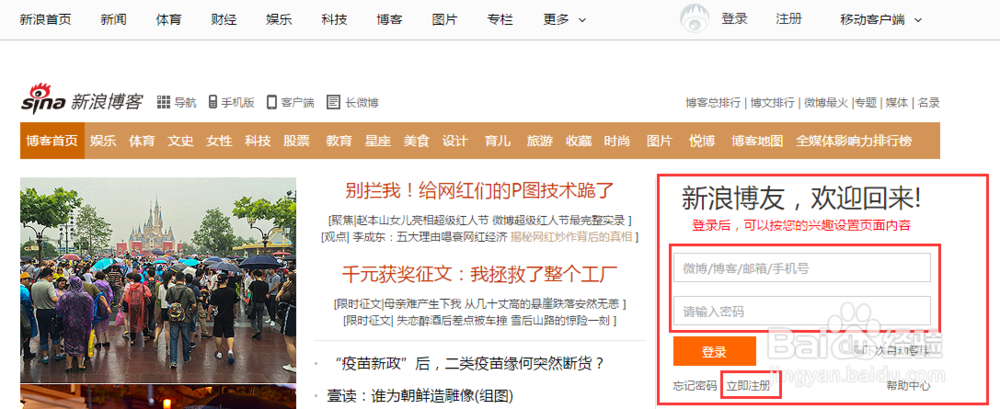Open 失恋醉酒后差点被车撞 article

[x=452, y=320]
